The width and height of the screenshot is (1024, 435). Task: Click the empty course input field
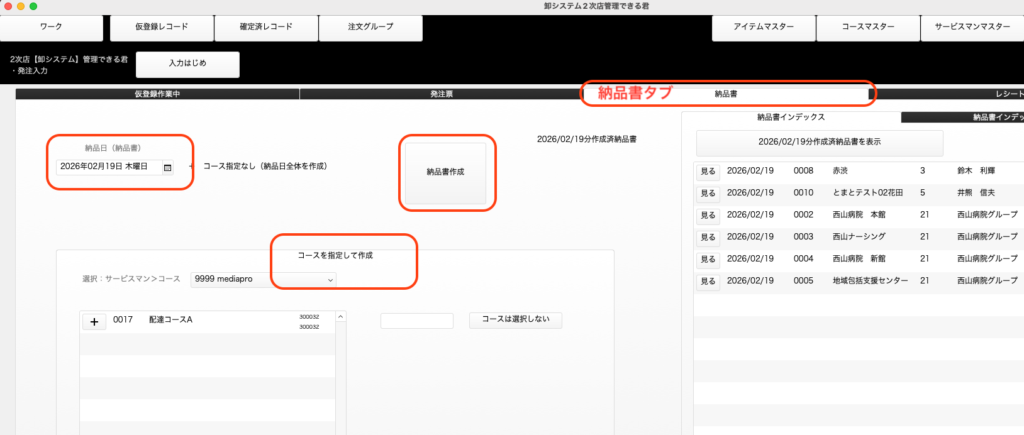416,321
